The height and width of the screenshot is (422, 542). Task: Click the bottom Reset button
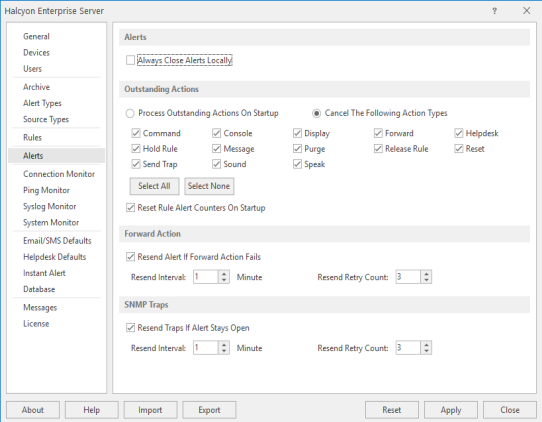392,410
